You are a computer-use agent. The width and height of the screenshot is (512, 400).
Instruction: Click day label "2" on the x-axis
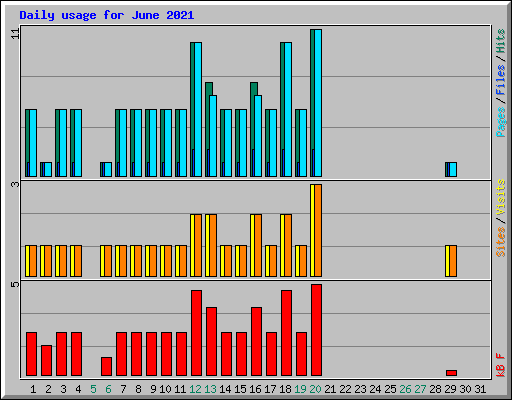click(48, 389)
